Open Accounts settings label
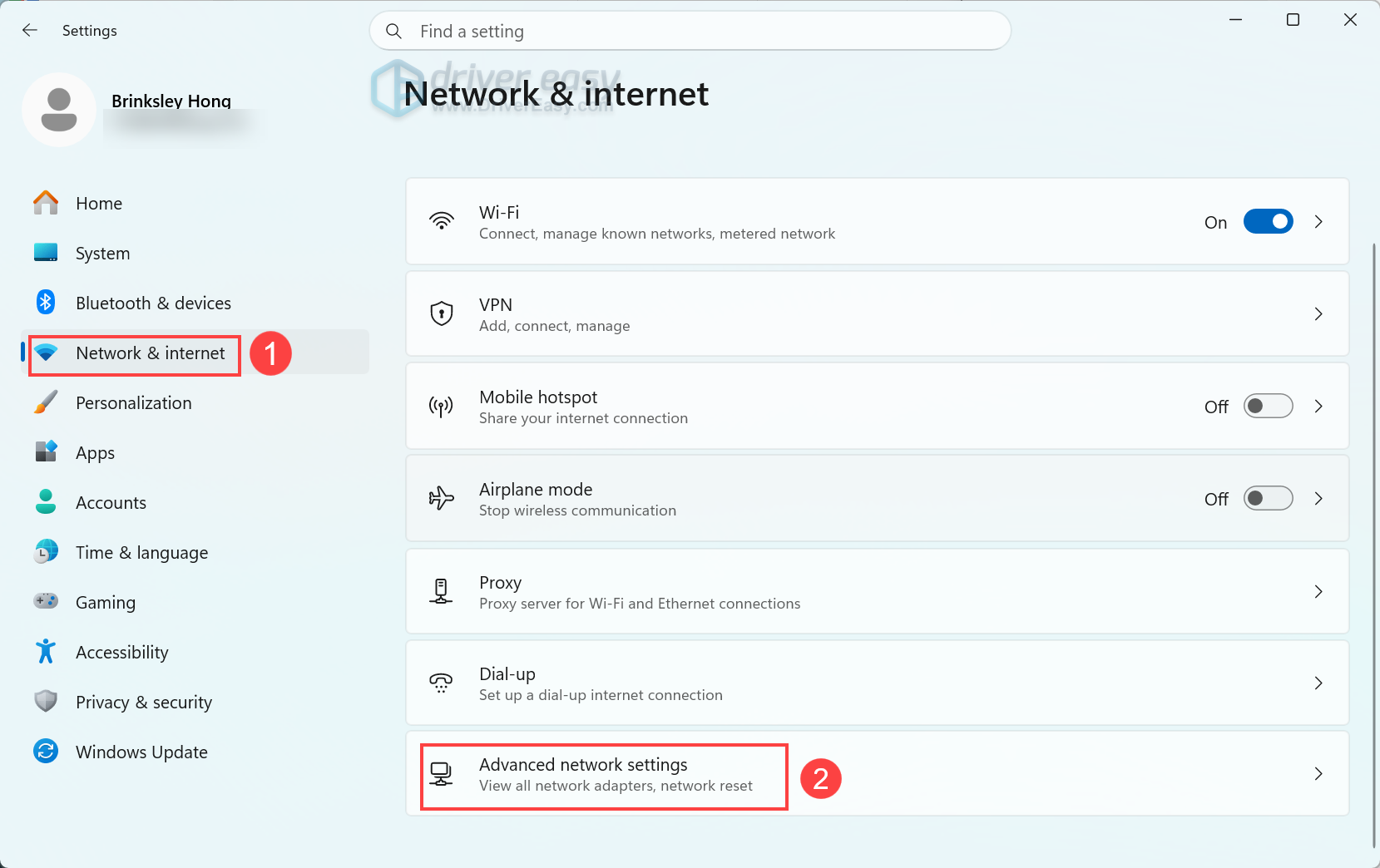 click(x=111, y=503)
